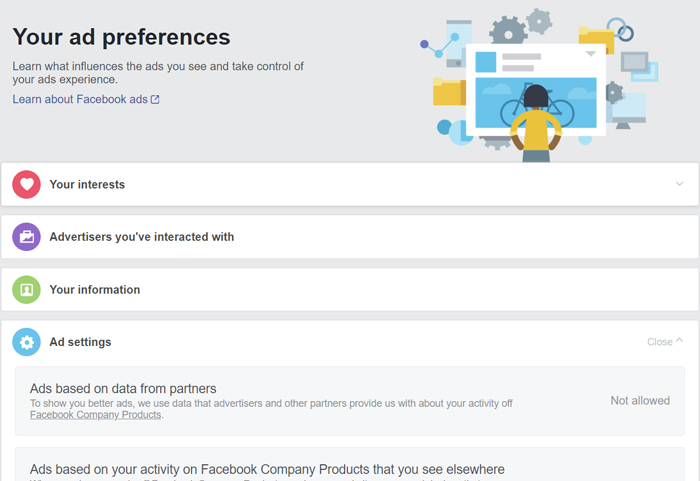700x481 pixels.
Task: Click the Close text in Ad settings
Action: point(659,342)
